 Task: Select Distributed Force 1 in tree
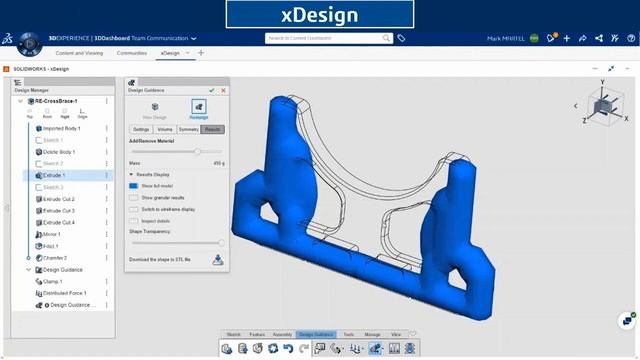click(64, 293)
